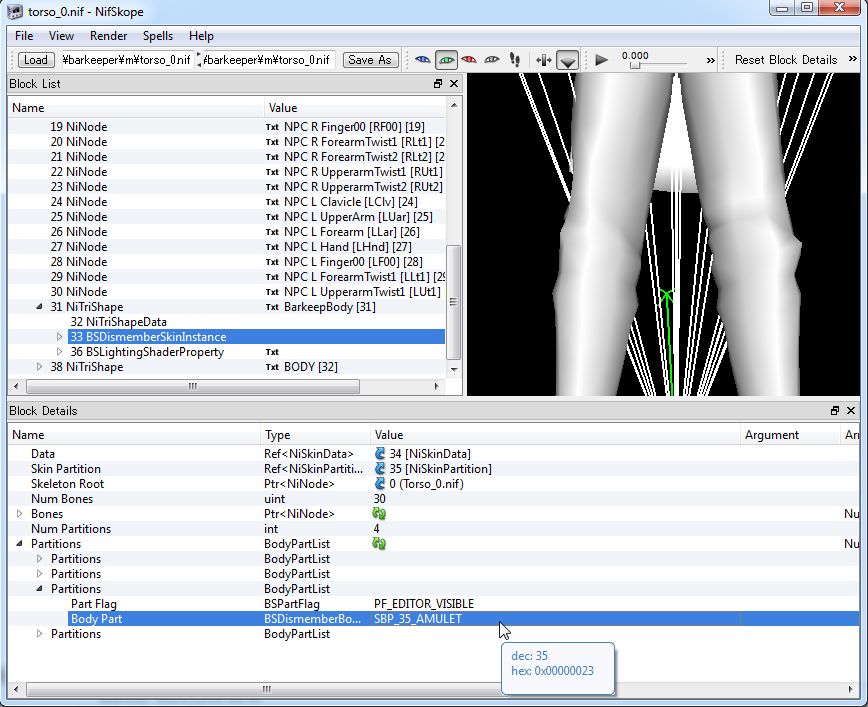Click the Num Bones value 30

point(380,499)
